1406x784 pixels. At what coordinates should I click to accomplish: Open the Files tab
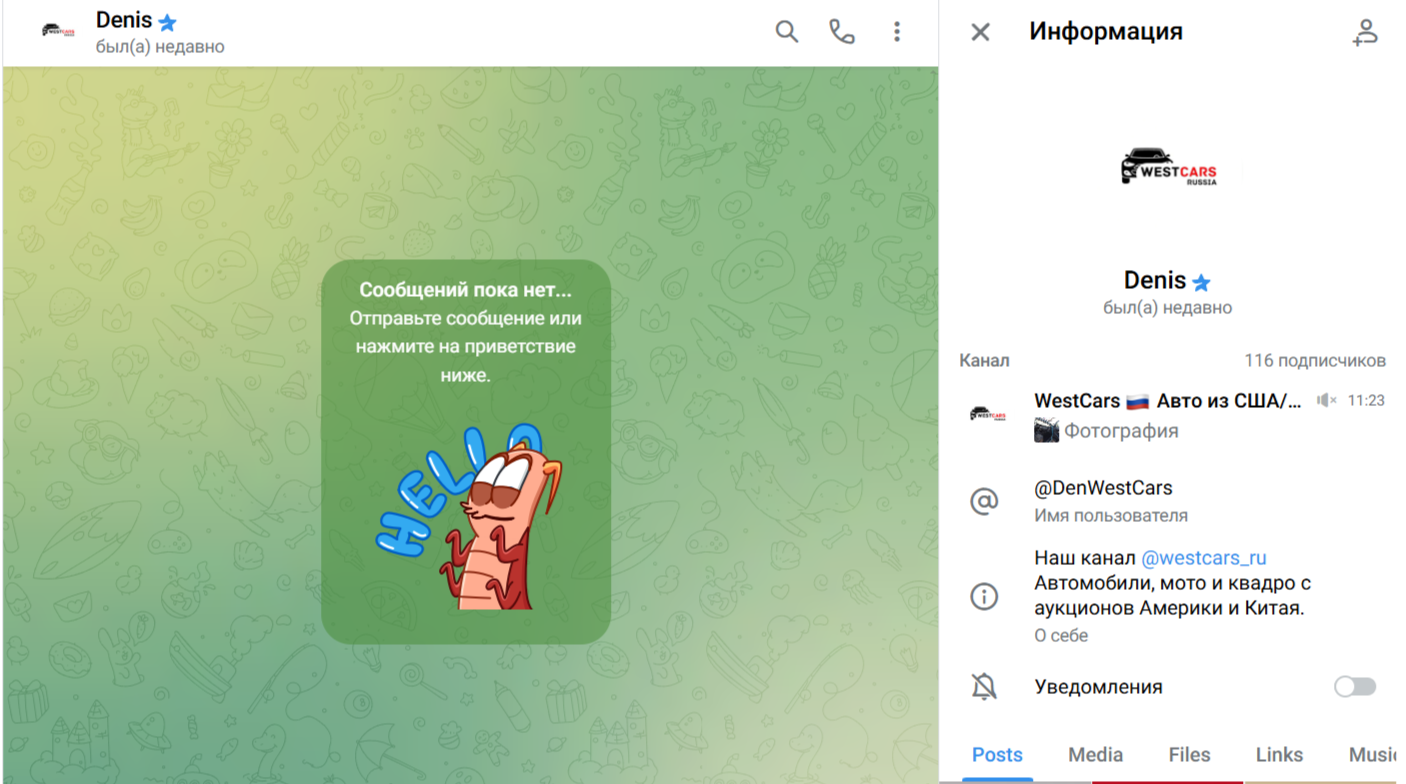1189,755
